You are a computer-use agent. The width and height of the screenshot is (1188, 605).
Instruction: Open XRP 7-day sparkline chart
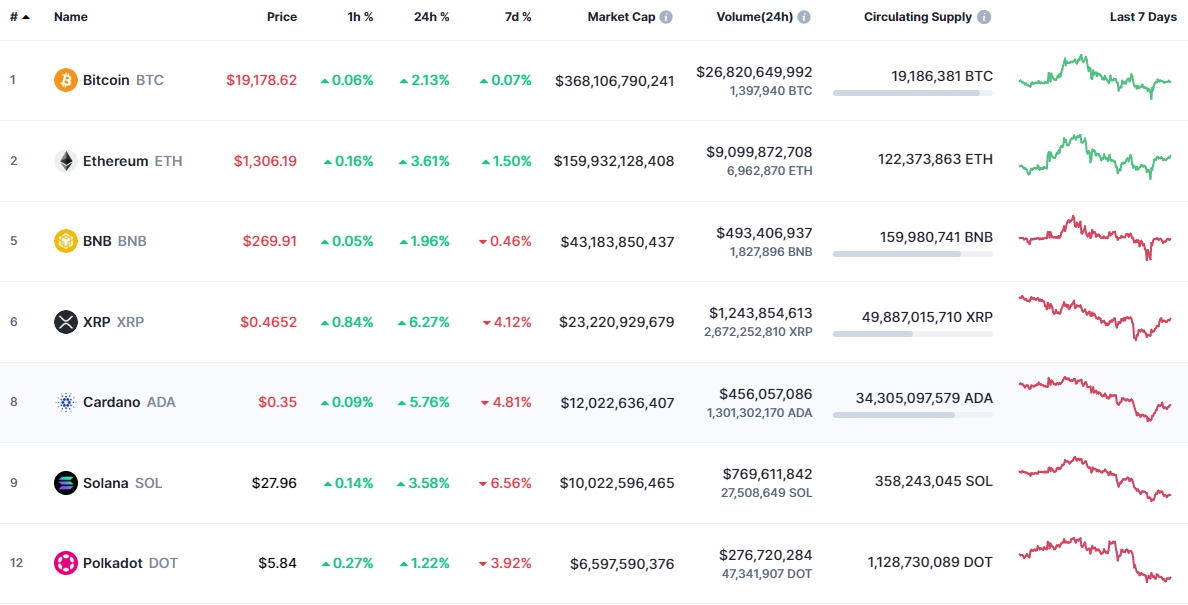[1095, 317]
